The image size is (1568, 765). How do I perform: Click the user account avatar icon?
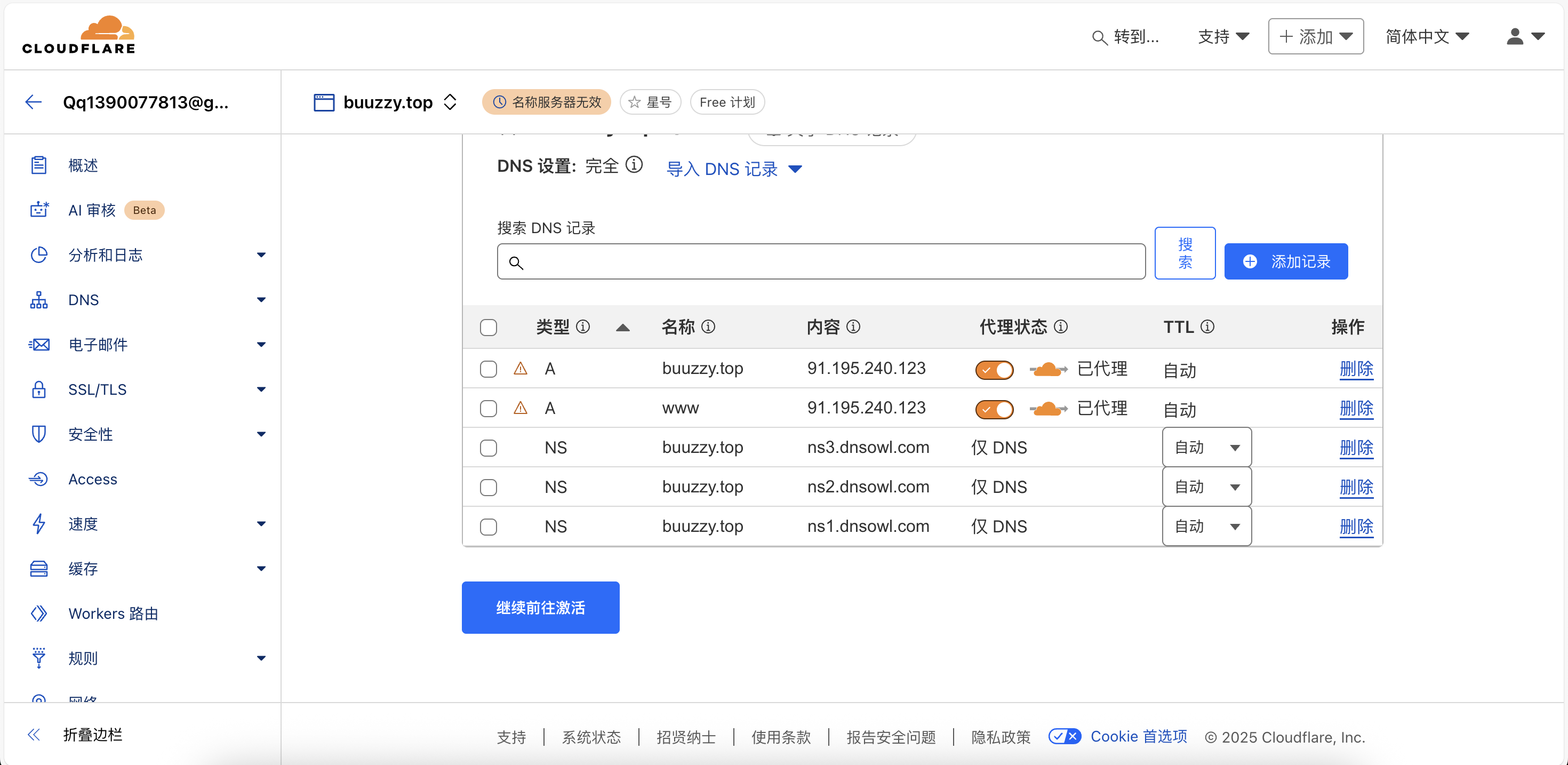[x=1515, y=37]
